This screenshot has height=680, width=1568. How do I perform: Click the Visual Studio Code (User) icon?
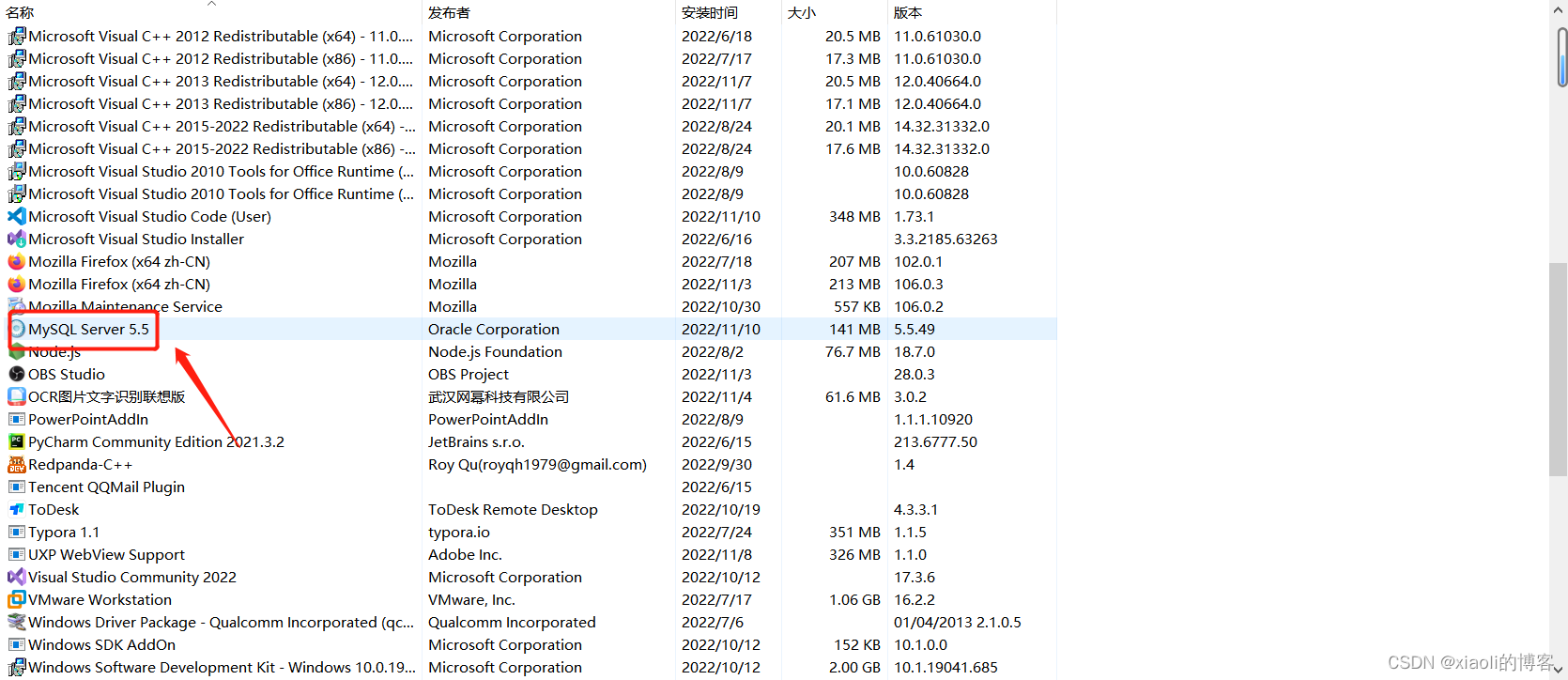(17, 217)
